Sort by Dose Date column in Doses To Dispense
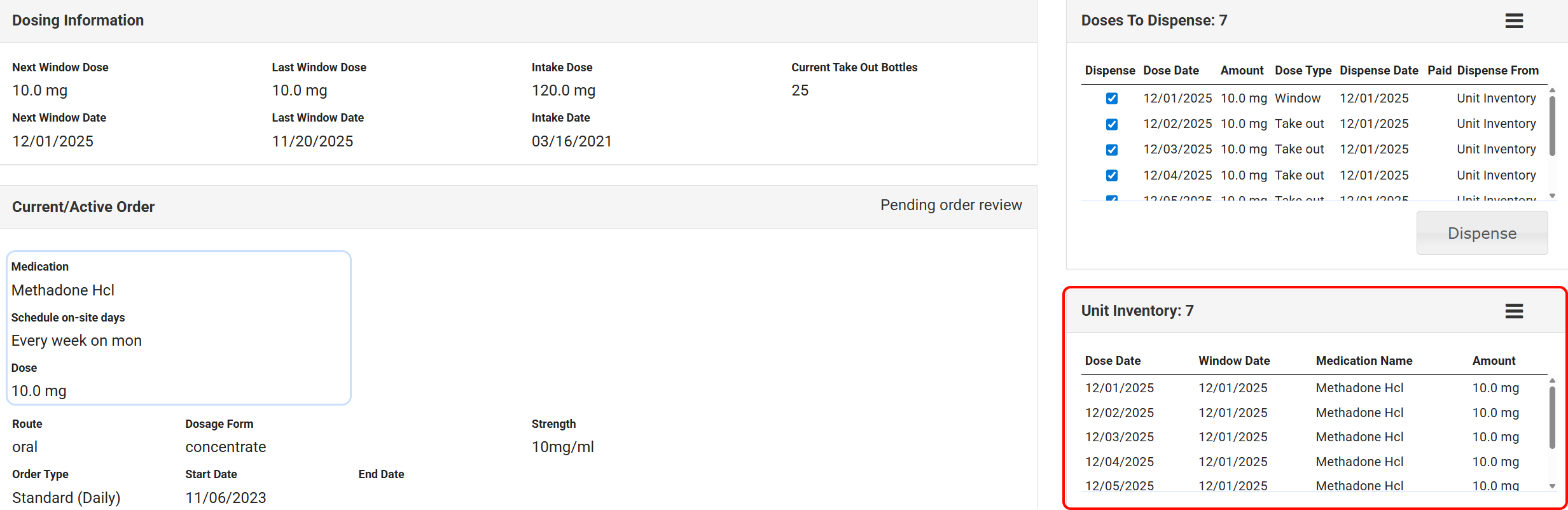The image size is (1568, 510). (x=1170, y=71)
